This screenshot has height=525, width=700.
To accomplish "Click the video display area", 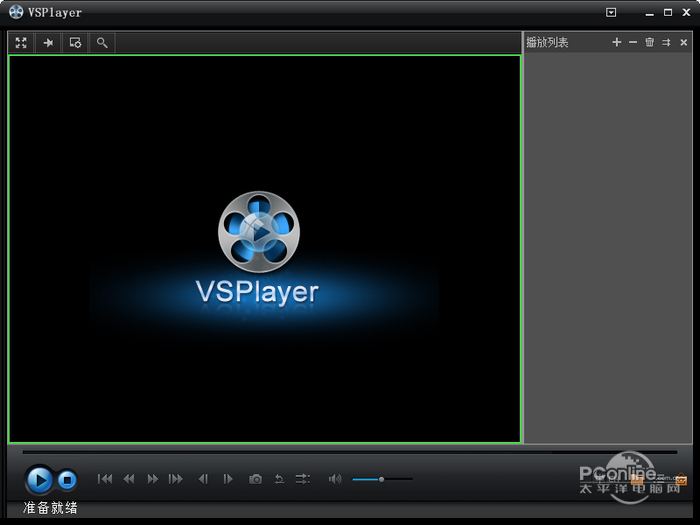I will click(264, 249).
